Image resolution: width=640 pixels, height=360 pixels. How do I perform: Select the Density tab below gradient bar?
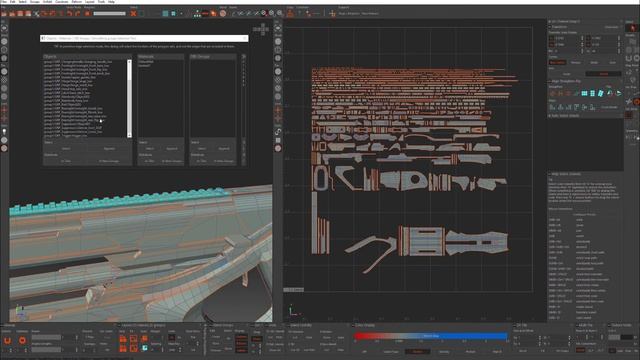click(444, 351)
